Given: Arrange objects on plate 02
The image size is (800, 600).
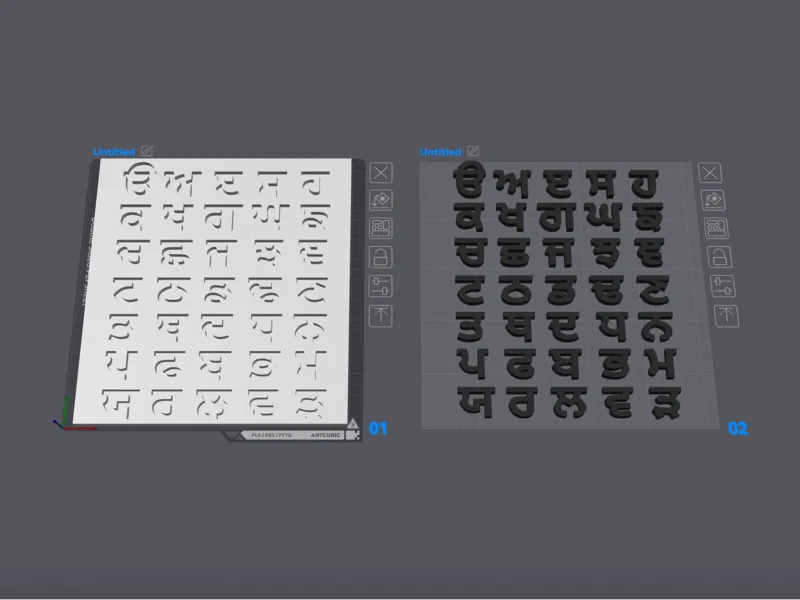Looking at the screenshot, I should [x=716, y=228].
